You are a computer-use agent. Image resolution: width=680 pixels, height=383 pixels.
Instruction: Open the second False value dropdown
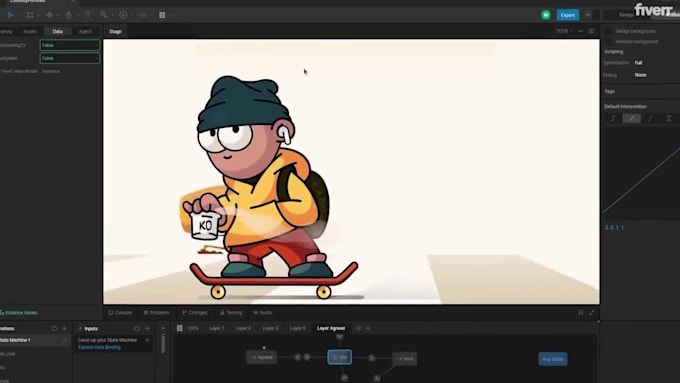(69, 58)
